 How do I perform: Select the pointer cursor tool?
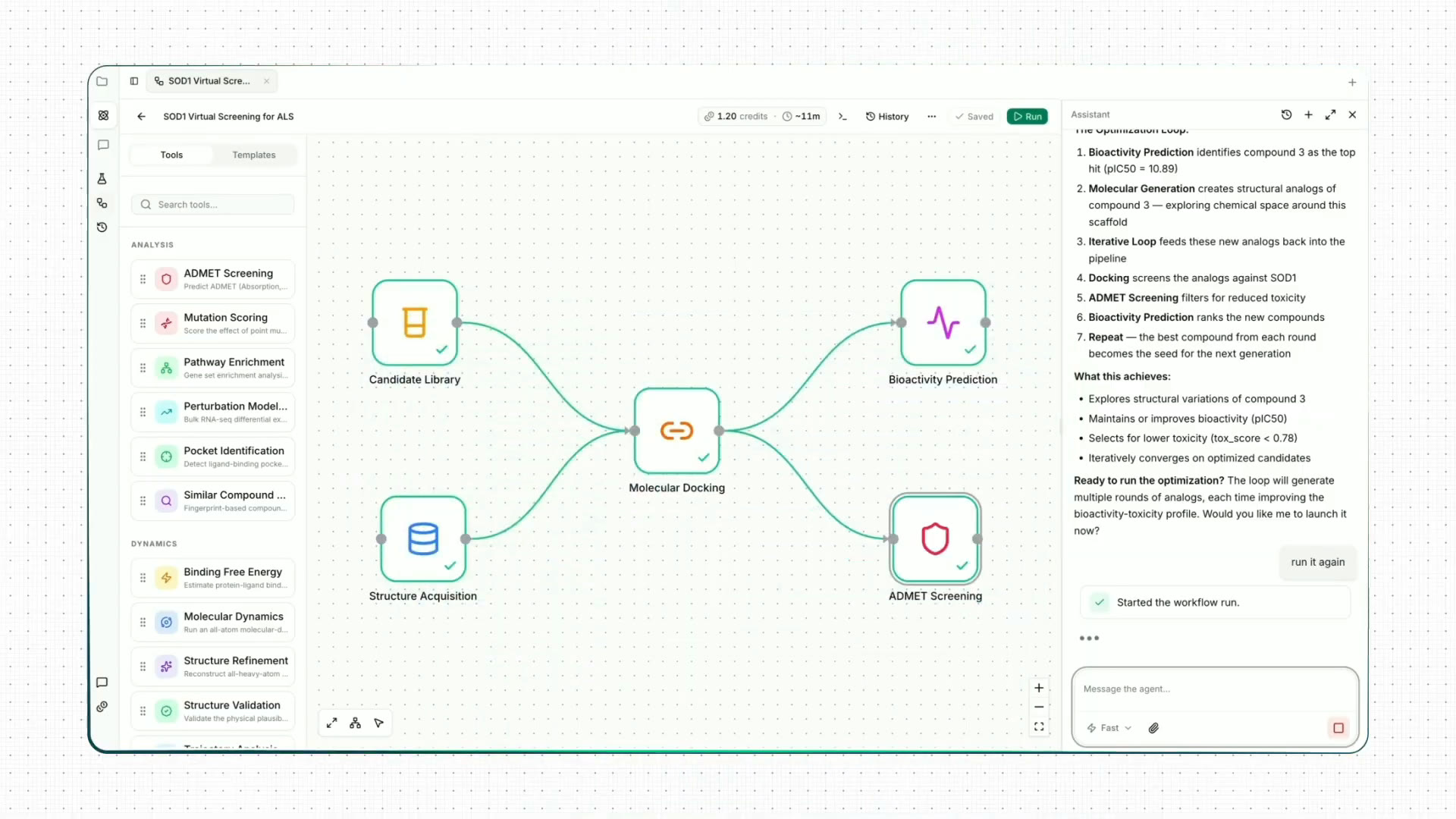[379, 723]
